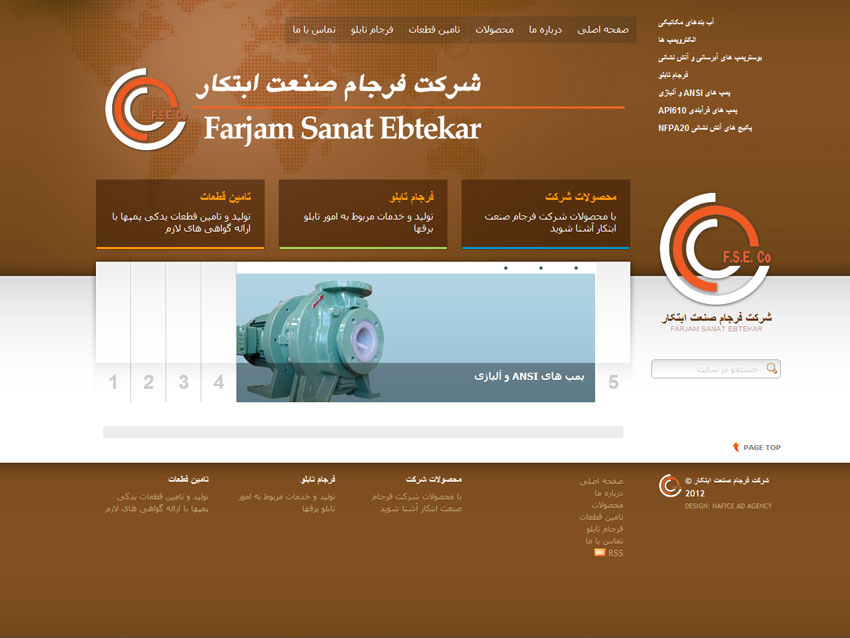Click the magnifier search icon

click(771, 369)
